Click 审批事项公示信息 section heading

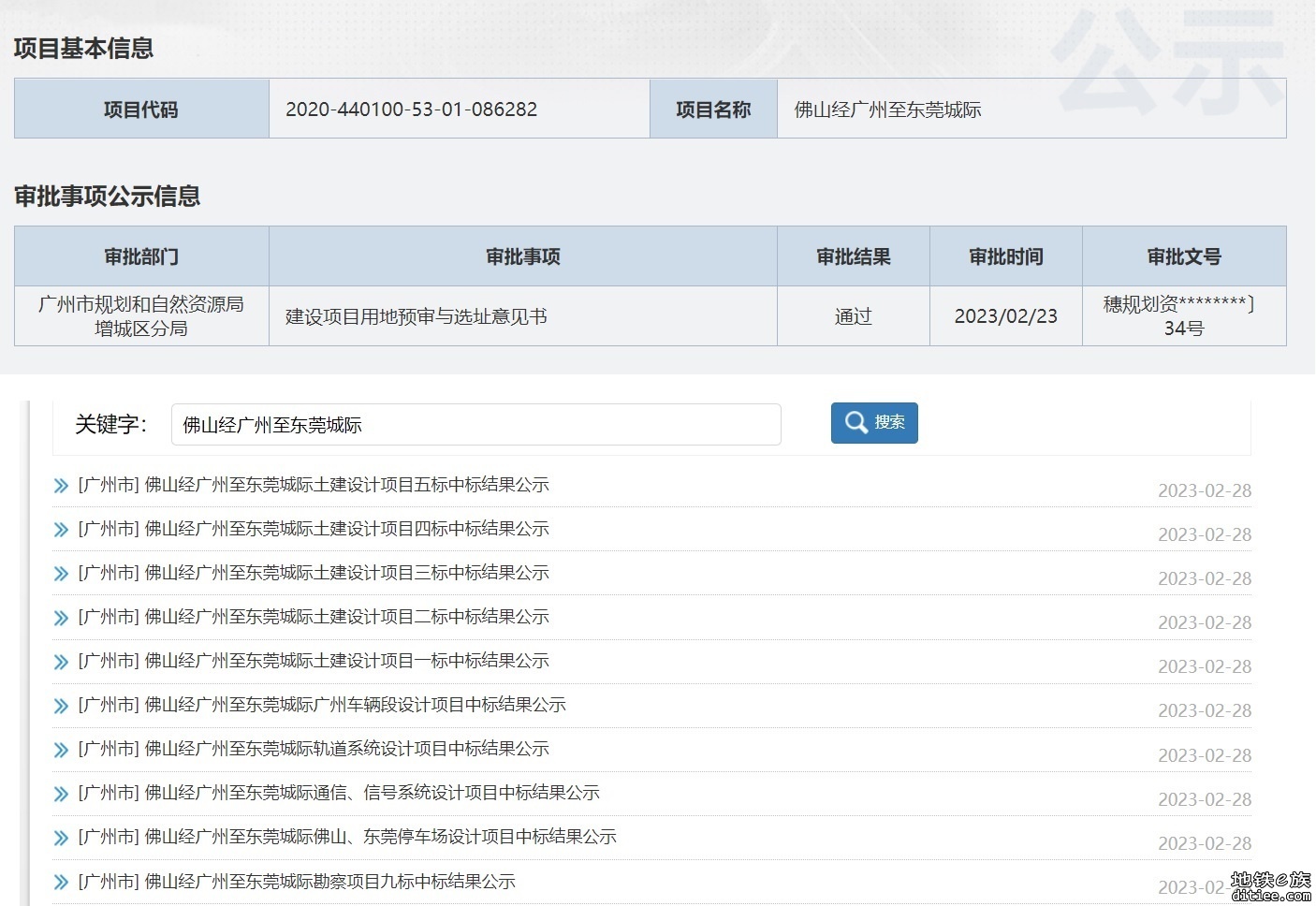(x=107, y=197)
